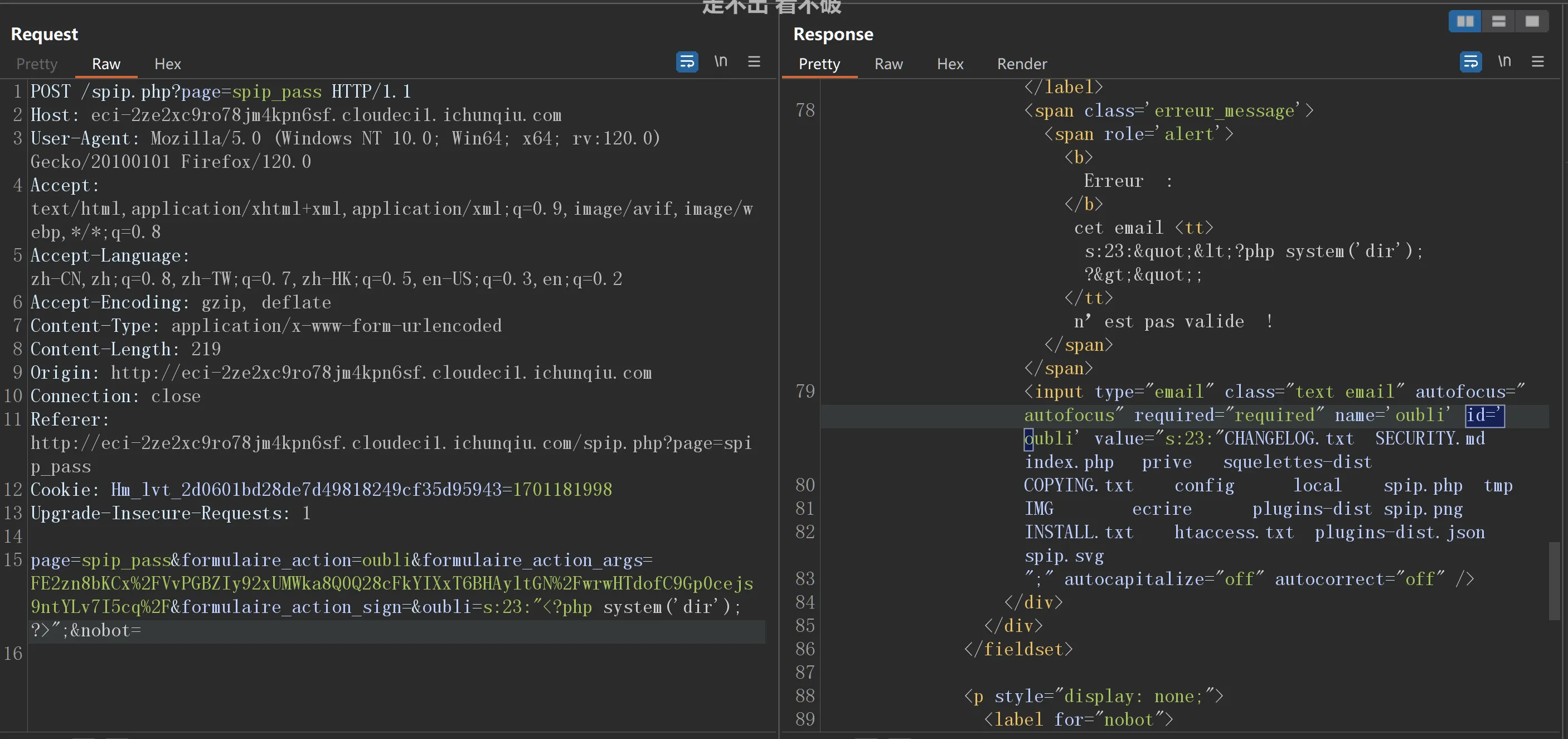Click label for="nobot" line in response
This screenshot has height=739, width=1568.
pyautogui.click(x=1079, y=719)
